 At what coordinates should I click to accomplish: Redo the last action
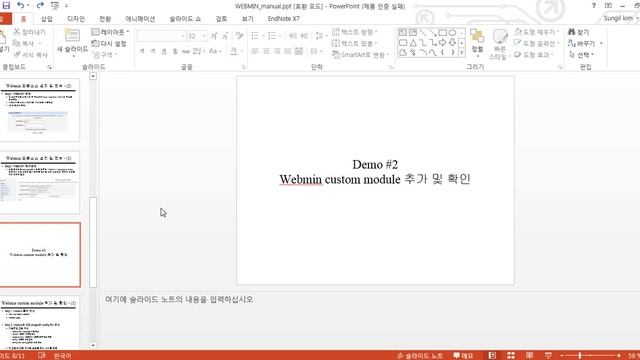coord(40,6)
